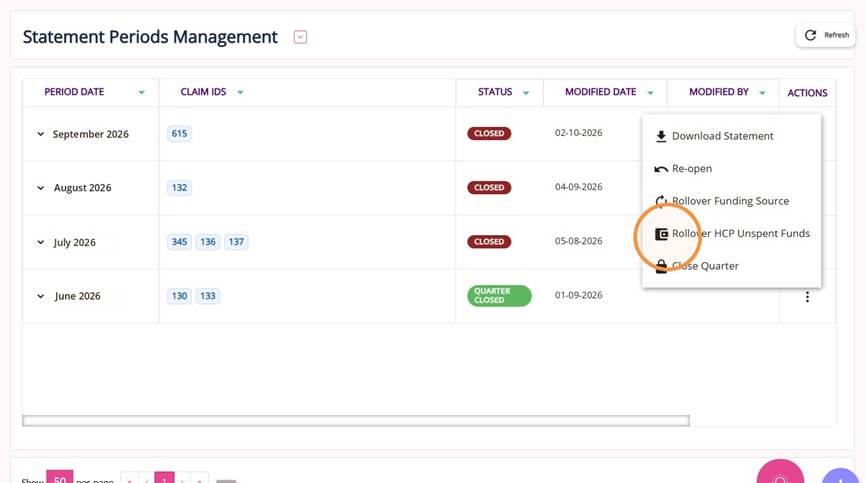
Task: Open claim ID 615
Action: [179, 133]
